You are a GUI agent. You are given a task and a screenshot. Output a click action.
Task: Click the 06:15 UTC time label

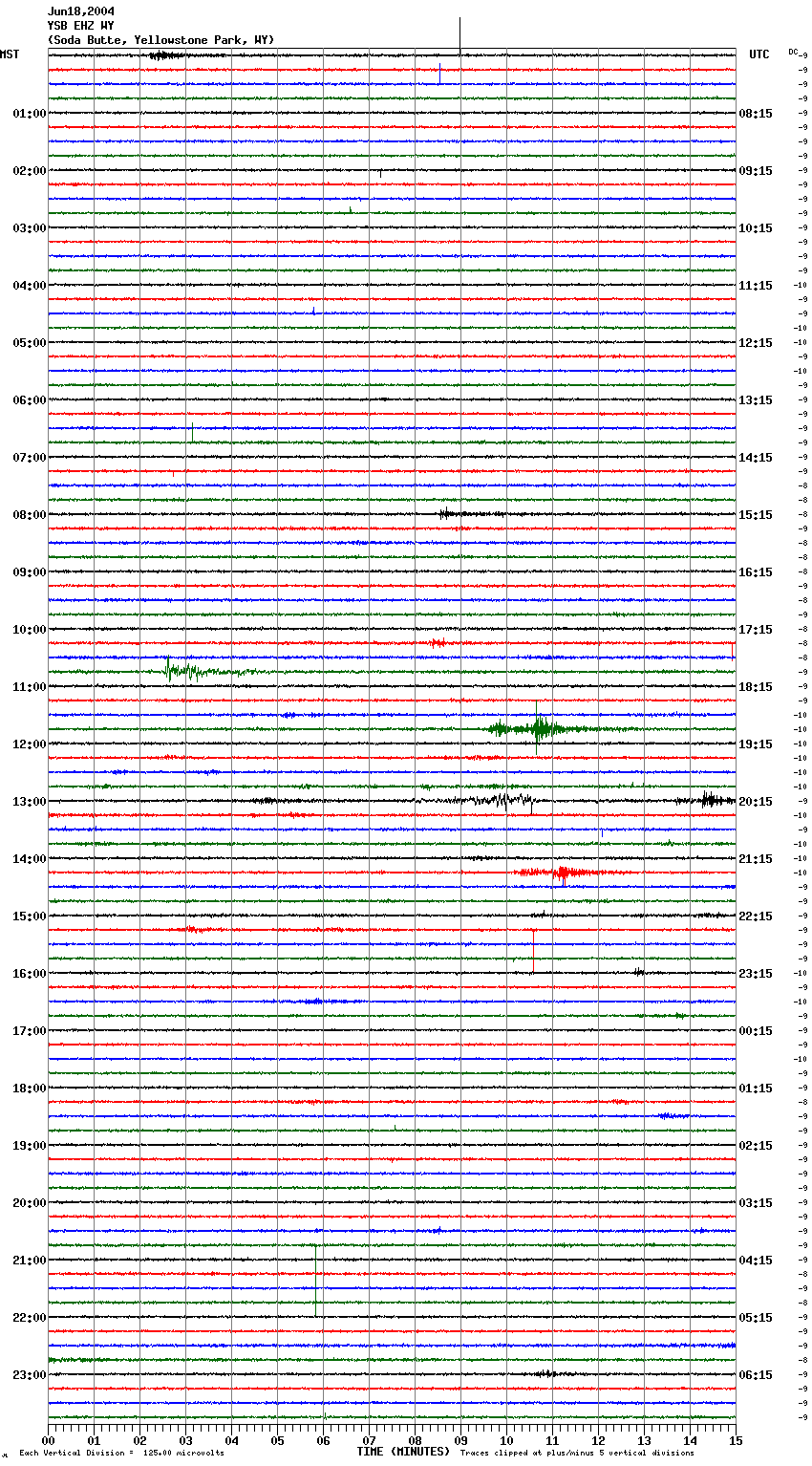(756, 1375)
